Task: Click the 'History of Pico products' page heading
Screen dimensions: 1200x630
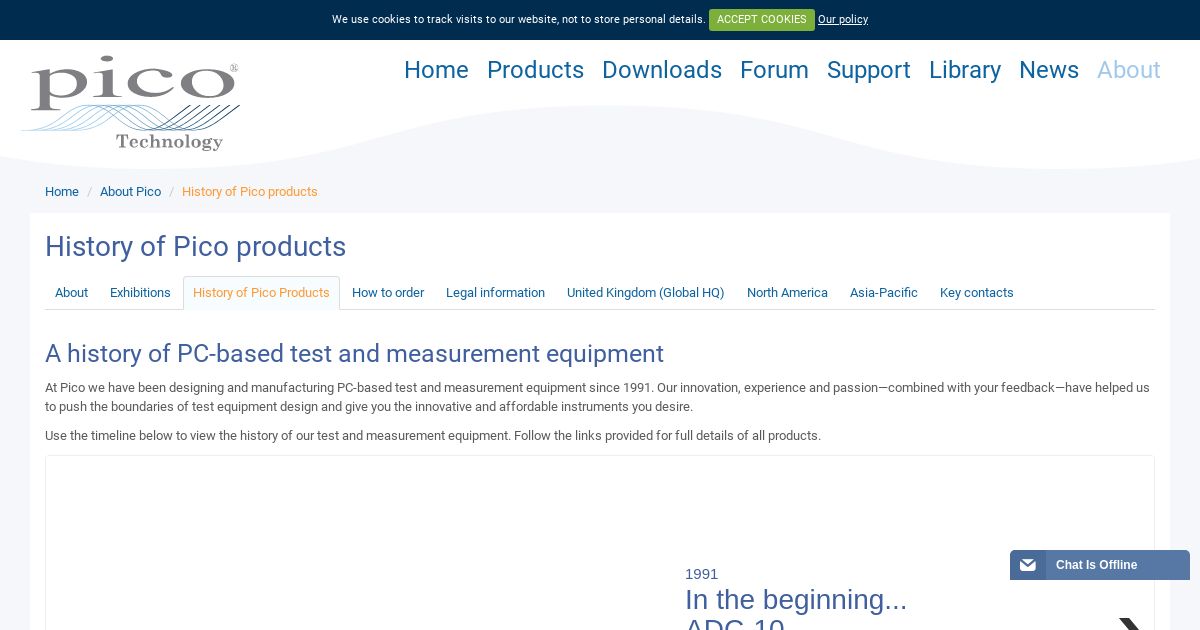Action: (x=196, y=247)
